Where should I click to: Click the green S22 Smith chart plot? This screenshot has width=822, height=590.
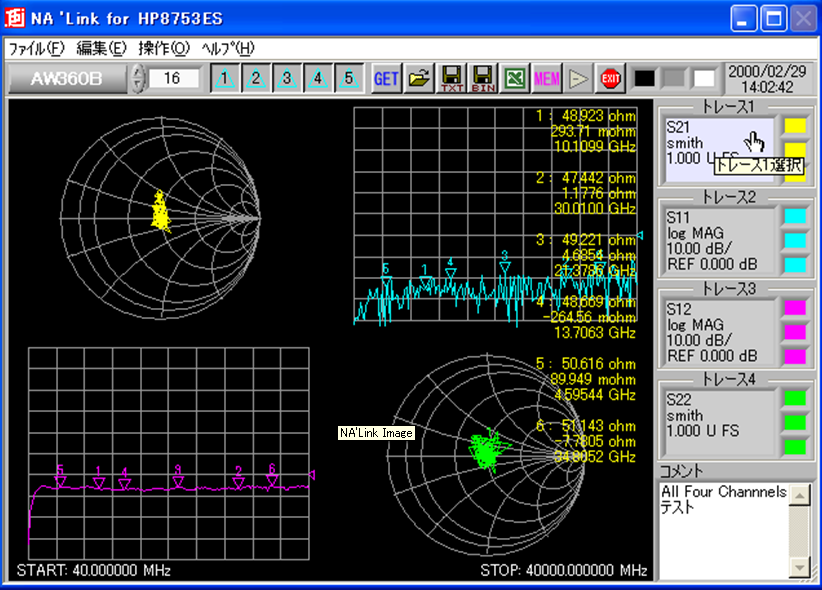point(487,456)
